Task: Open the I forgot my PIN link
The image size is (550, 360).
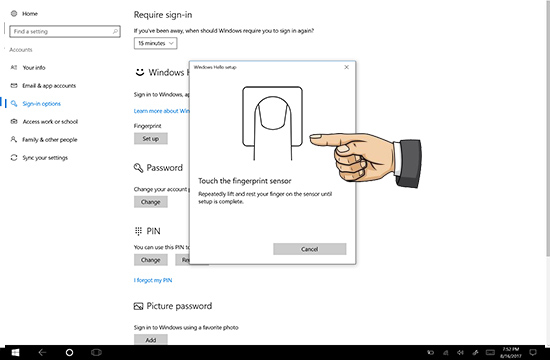Action: coord(153,280)
